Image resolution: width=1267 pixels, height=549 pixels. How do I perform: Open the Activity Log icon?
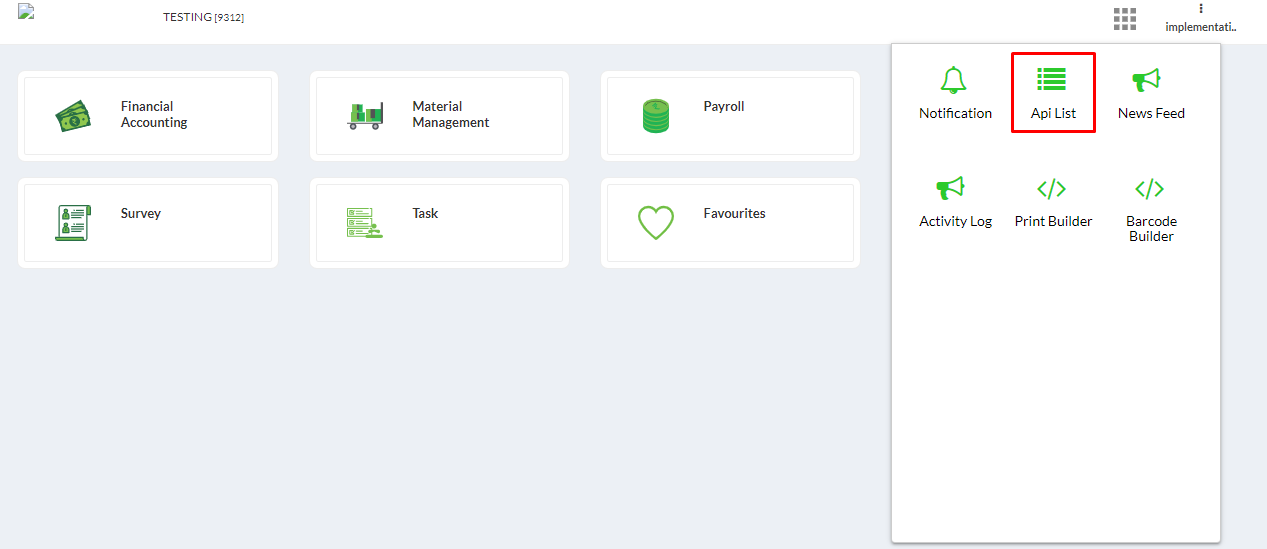click(950, 188)
